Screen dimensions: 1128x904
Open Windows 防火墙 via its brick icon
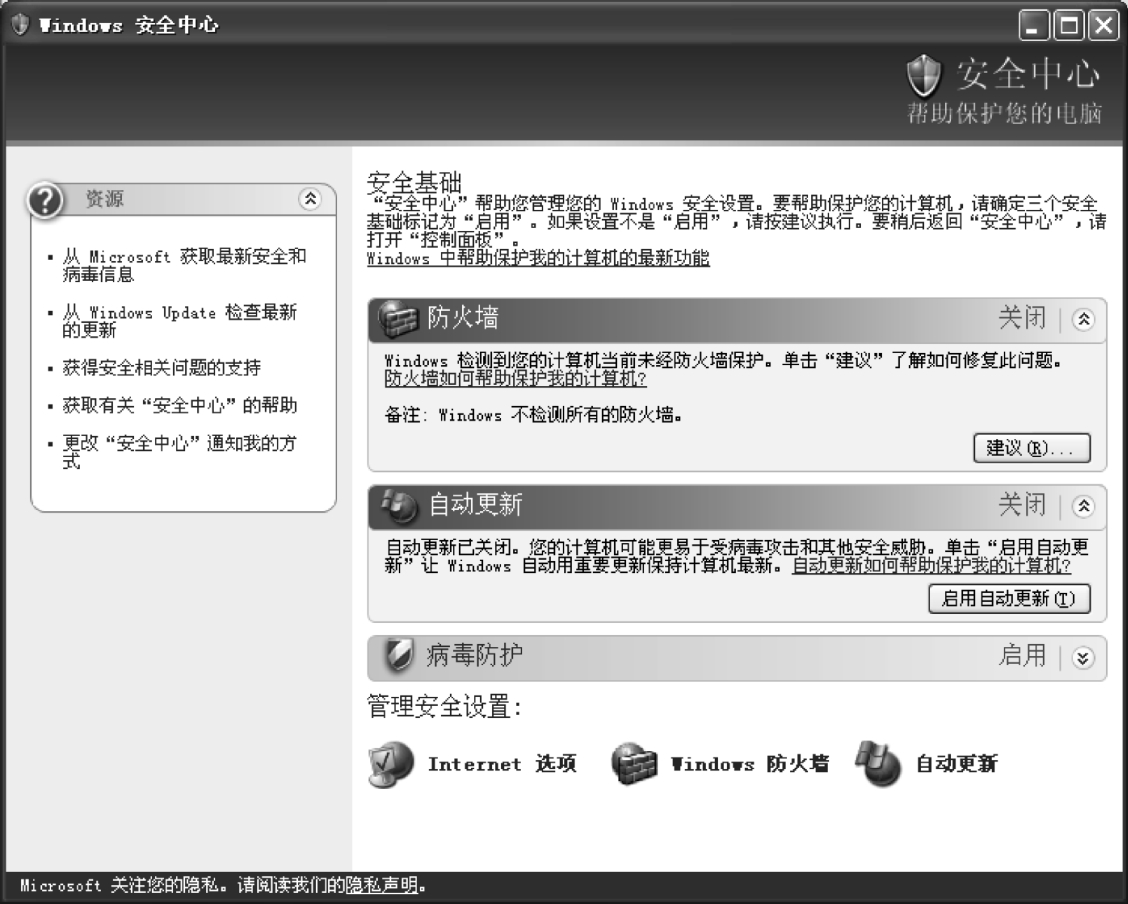pyautogui.click(x=634, y=764)
